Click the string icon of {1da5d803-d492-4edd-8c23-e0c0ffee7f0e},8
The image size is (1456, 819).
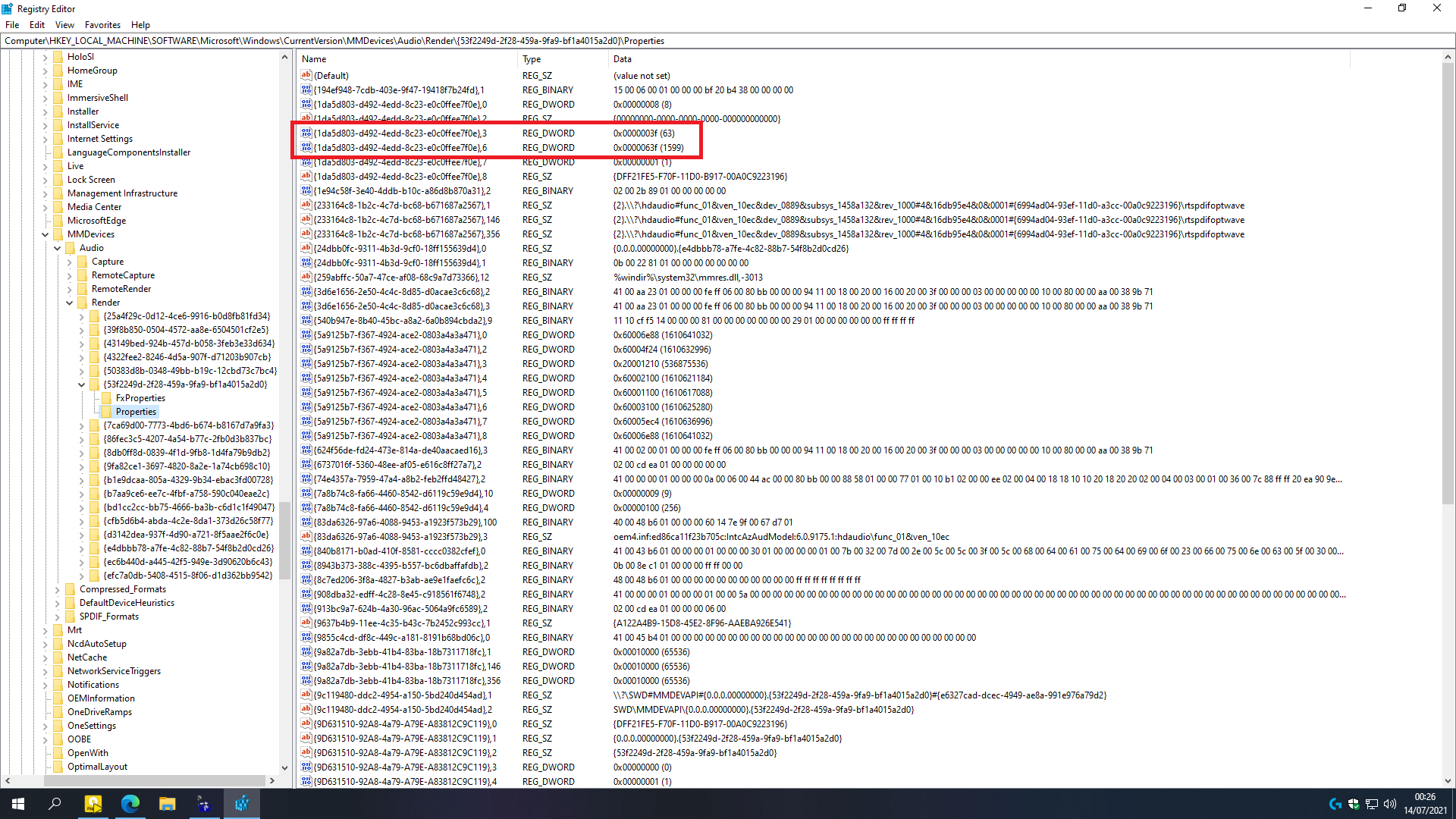[306, 176]
